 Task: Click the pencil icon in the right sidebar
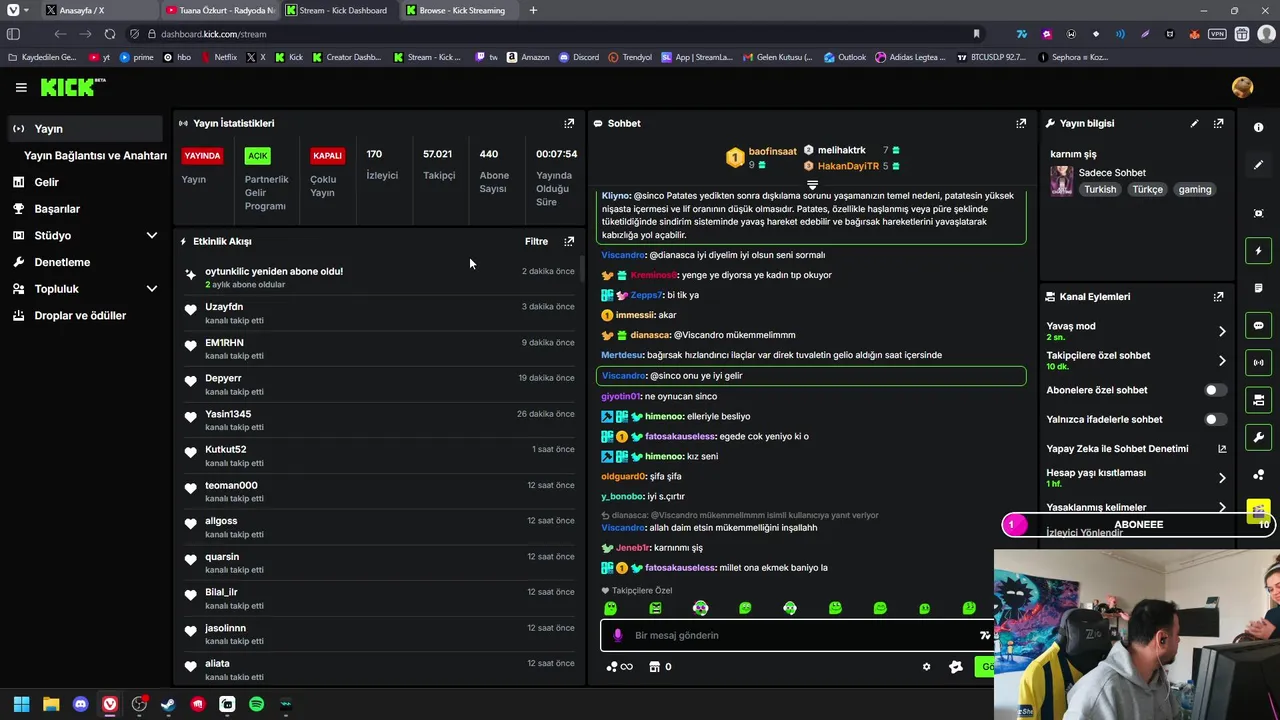tap(1258, 165)
